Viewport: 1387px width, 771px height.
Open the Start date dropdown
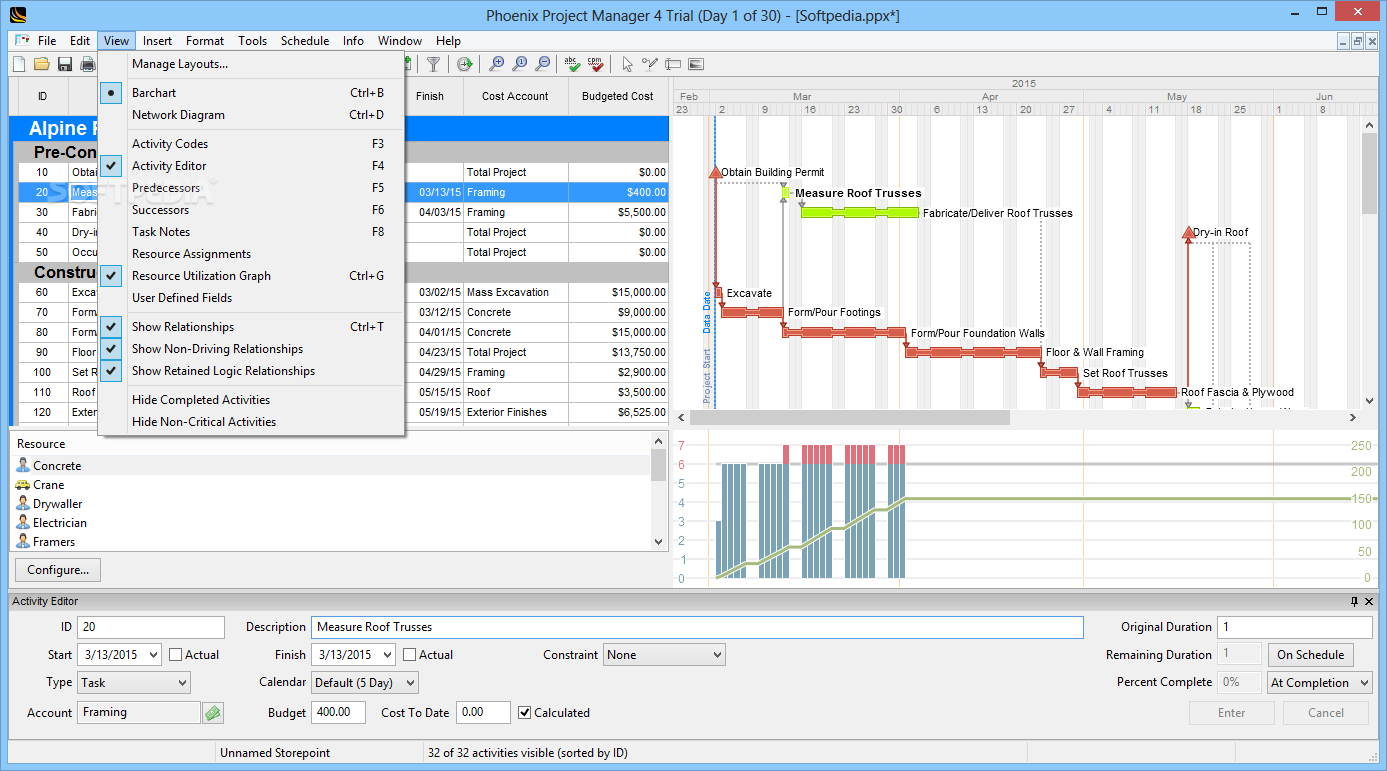(x=152, y=655)
